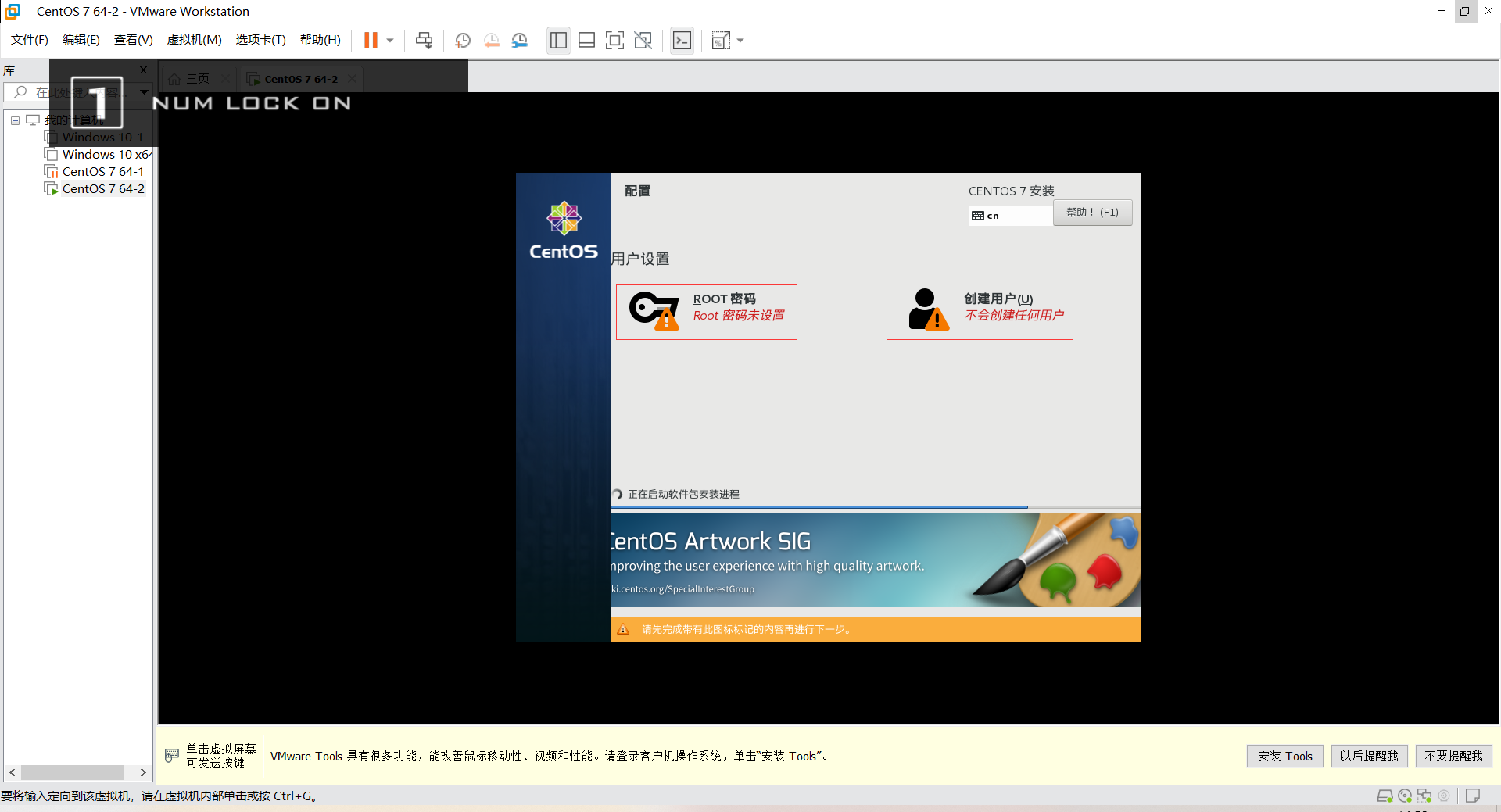The height and width of the screenshot is (812, 1501).
Task: Click the CentOS Artwork SIG banner
Action: 876,560
